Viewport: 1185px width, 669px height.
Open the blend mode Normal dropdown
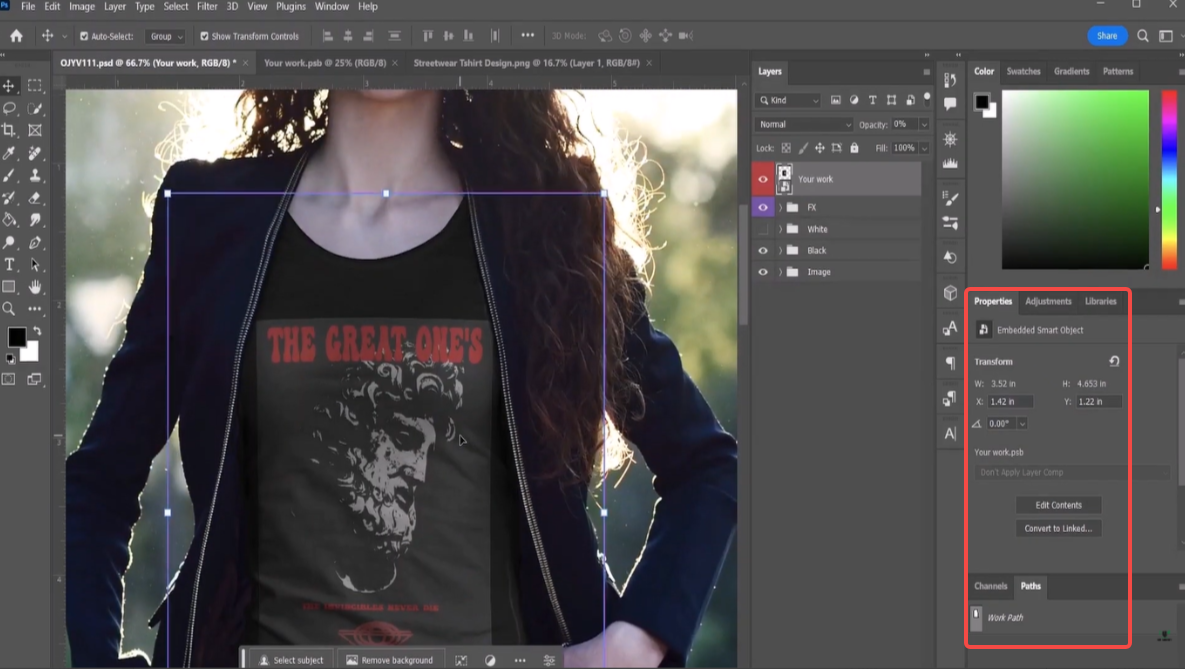(x=805, y=125)
